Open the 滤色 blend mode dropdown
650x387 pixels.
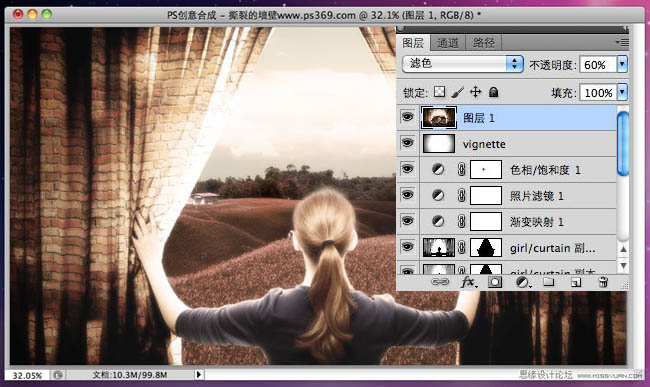[463, 64]
